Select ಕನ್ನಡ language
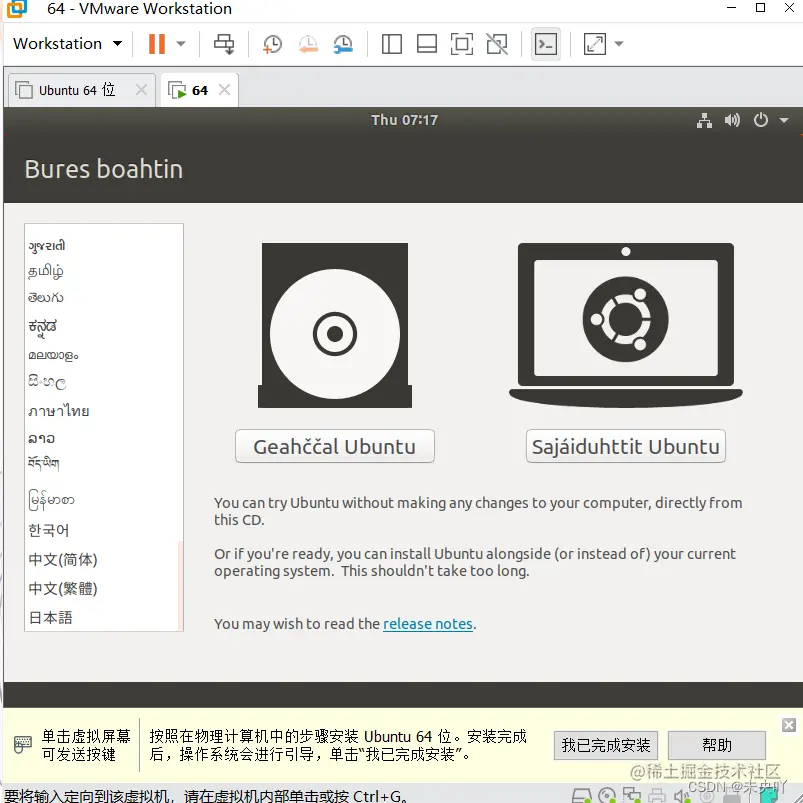Viewport: 803px width, 803px height. 43,327
